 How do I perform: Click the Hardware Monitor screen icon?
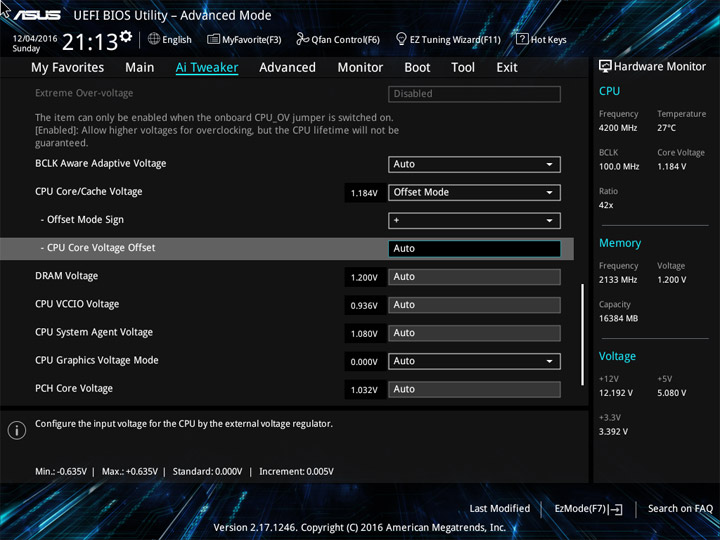[605, 67]
